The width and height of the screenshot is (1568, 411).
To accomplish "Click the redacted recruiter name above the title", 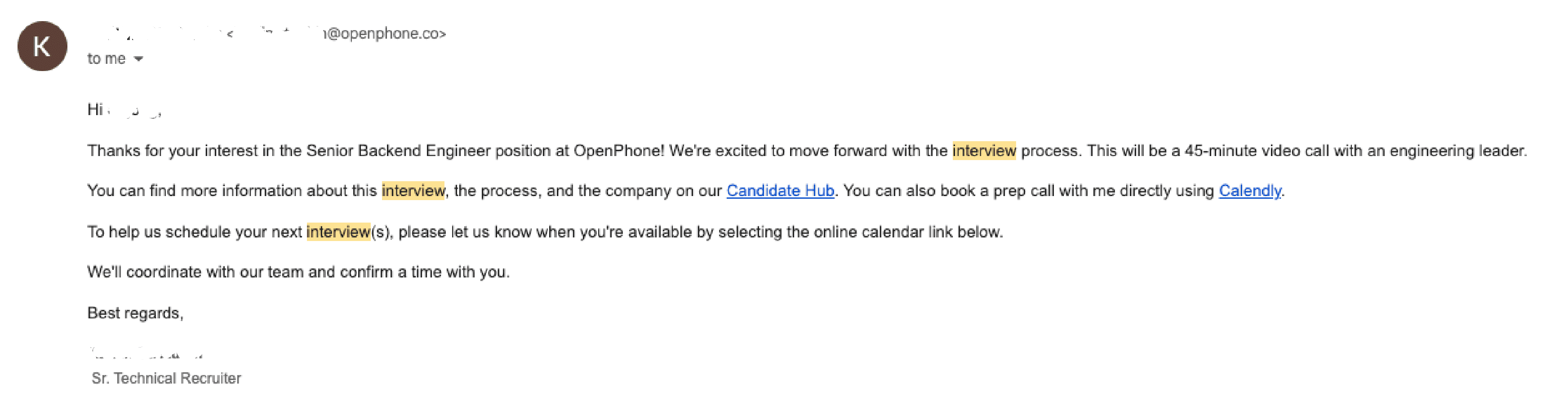I will [146, 353].
